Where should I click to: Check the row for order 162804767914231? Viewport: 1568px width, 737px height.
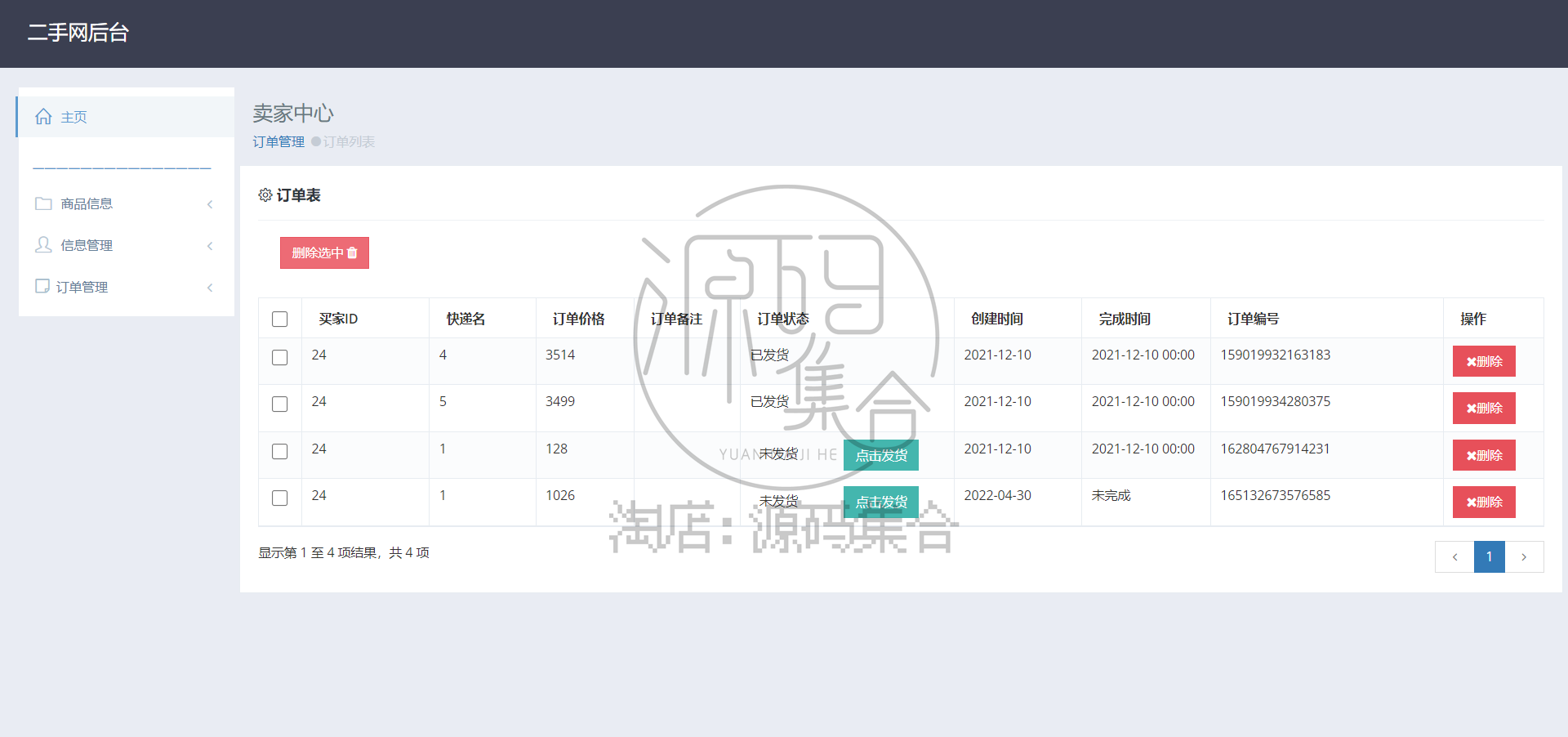279,451
